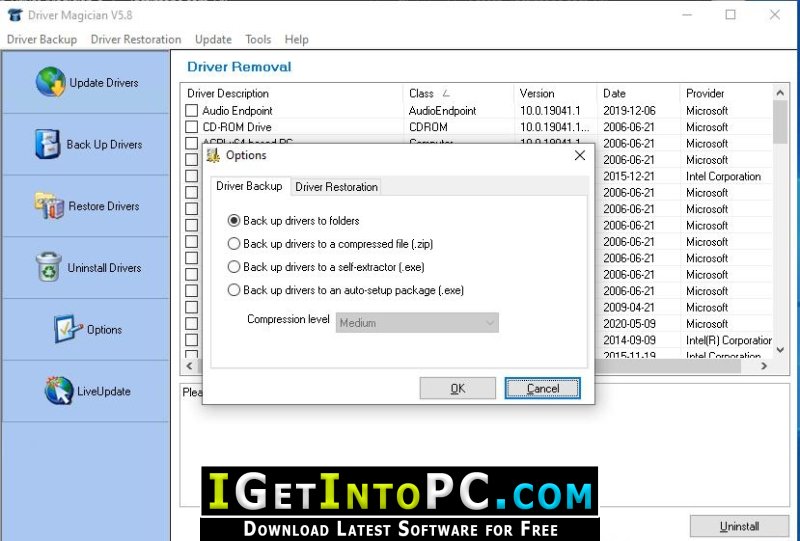
Task: Open Back Up Drivers from sidebar icon
Action: [x=47, y=144]
